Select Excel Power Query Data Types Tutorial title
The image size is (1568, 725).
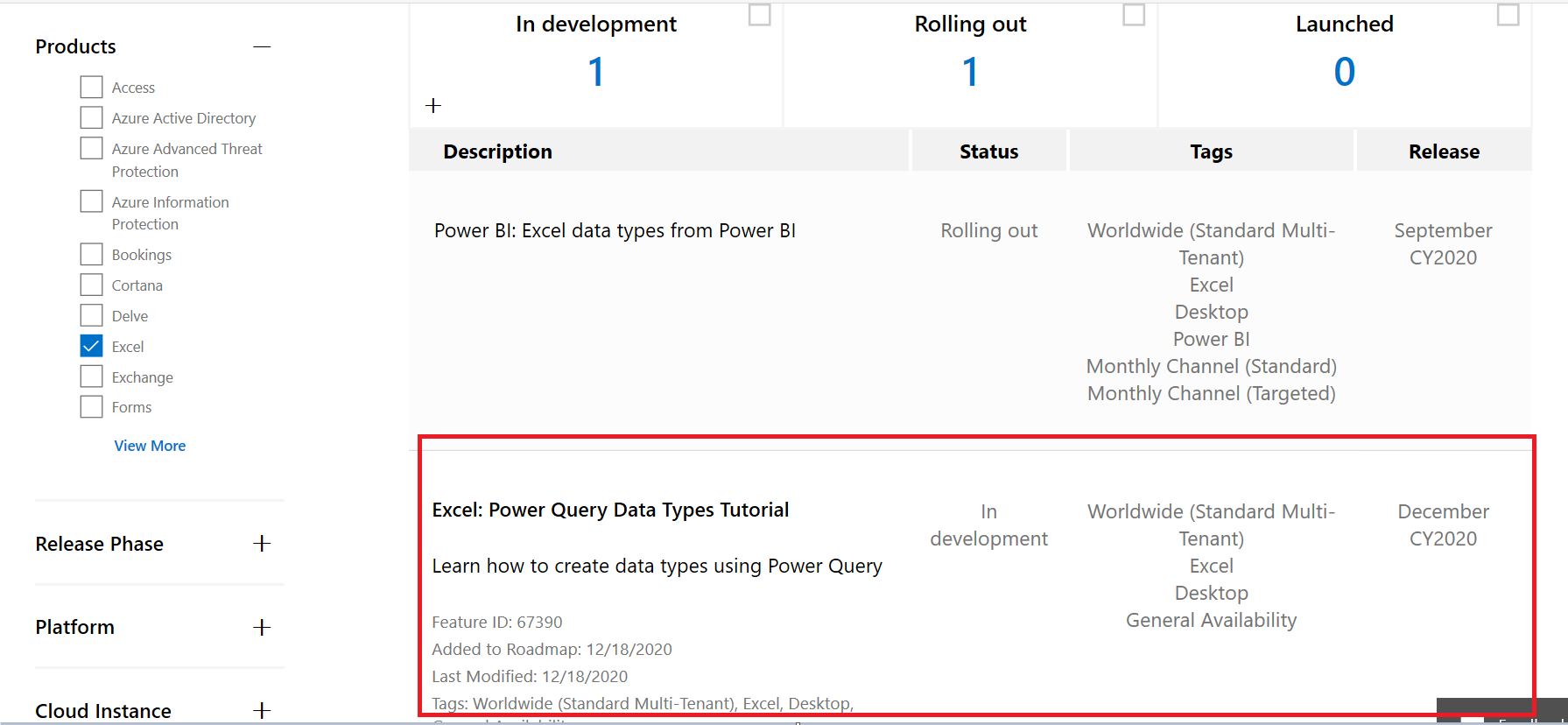[x=610, y=510]
